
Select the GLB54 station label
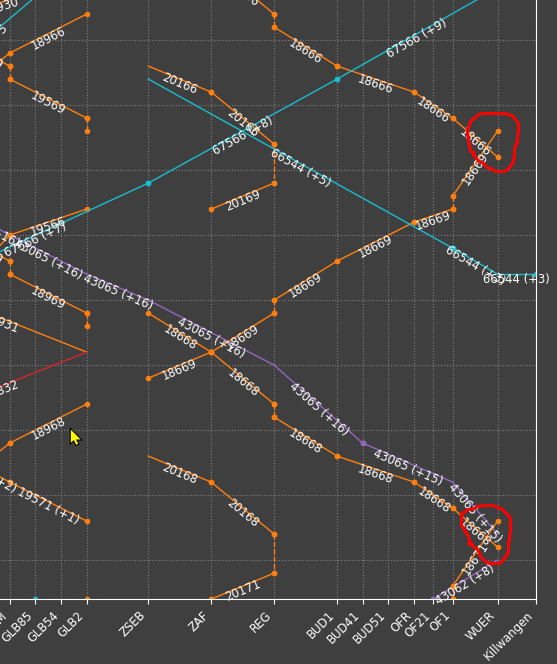44,628
